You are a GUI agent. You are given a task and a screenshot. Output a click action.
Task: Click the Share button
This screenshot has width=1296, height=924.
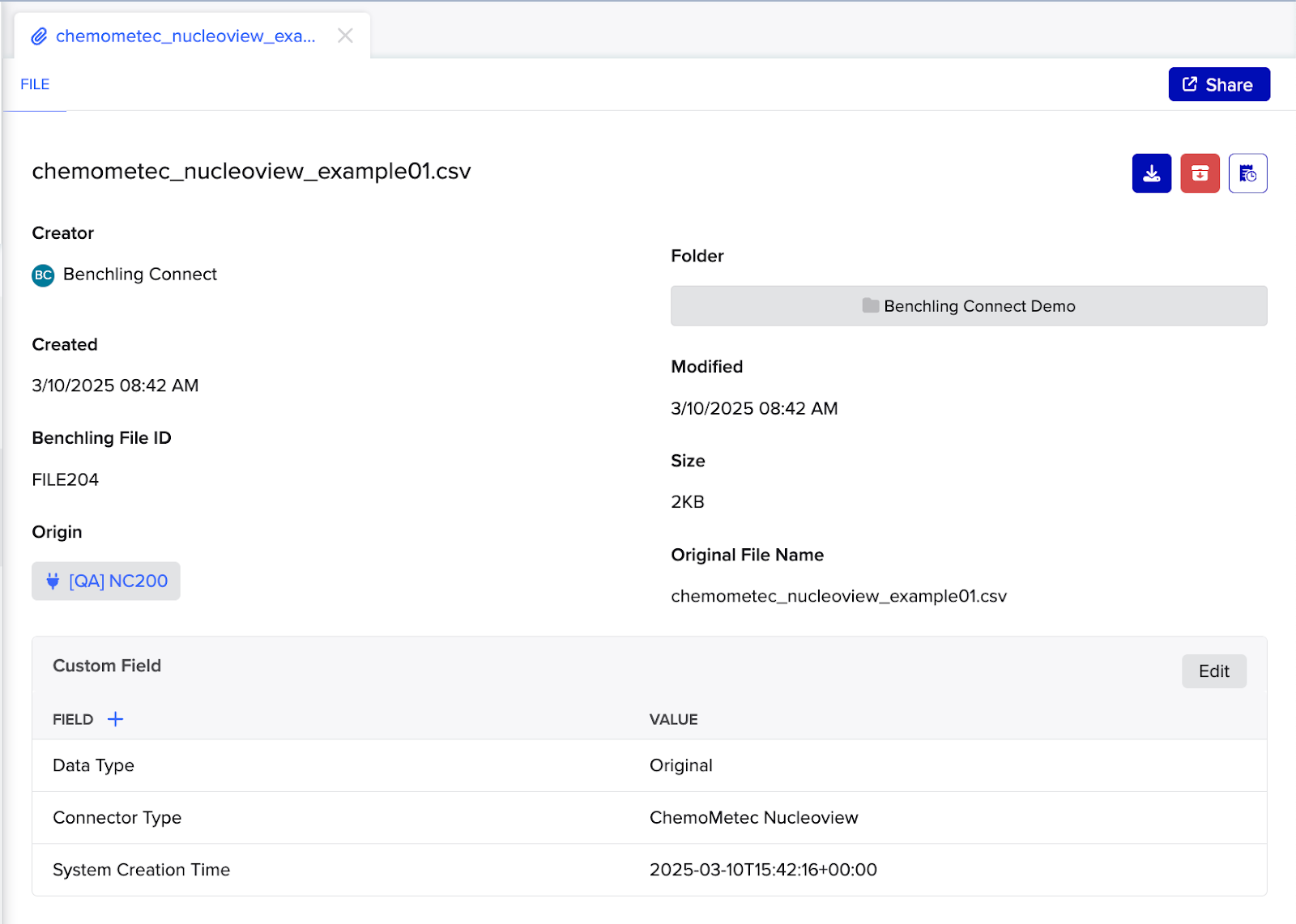tap(1219, 84)
